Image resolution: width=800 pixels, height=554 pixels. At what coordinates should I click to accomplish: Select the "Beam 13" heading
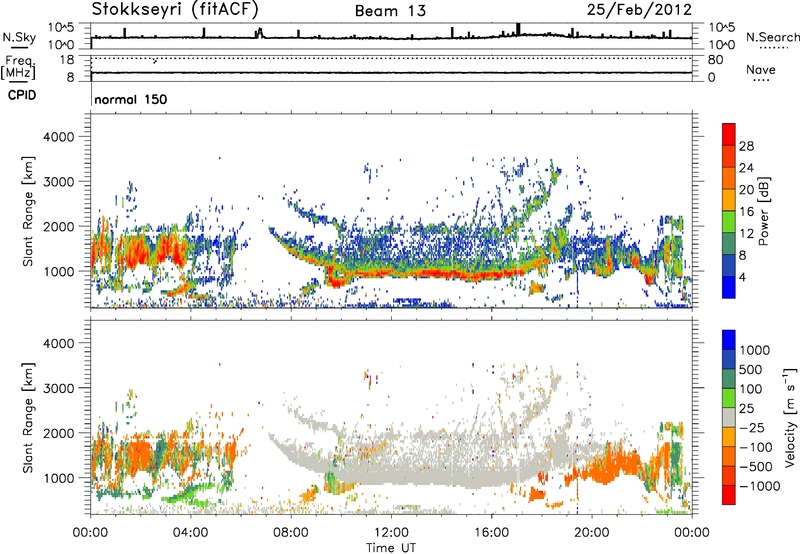coord(390,11)
